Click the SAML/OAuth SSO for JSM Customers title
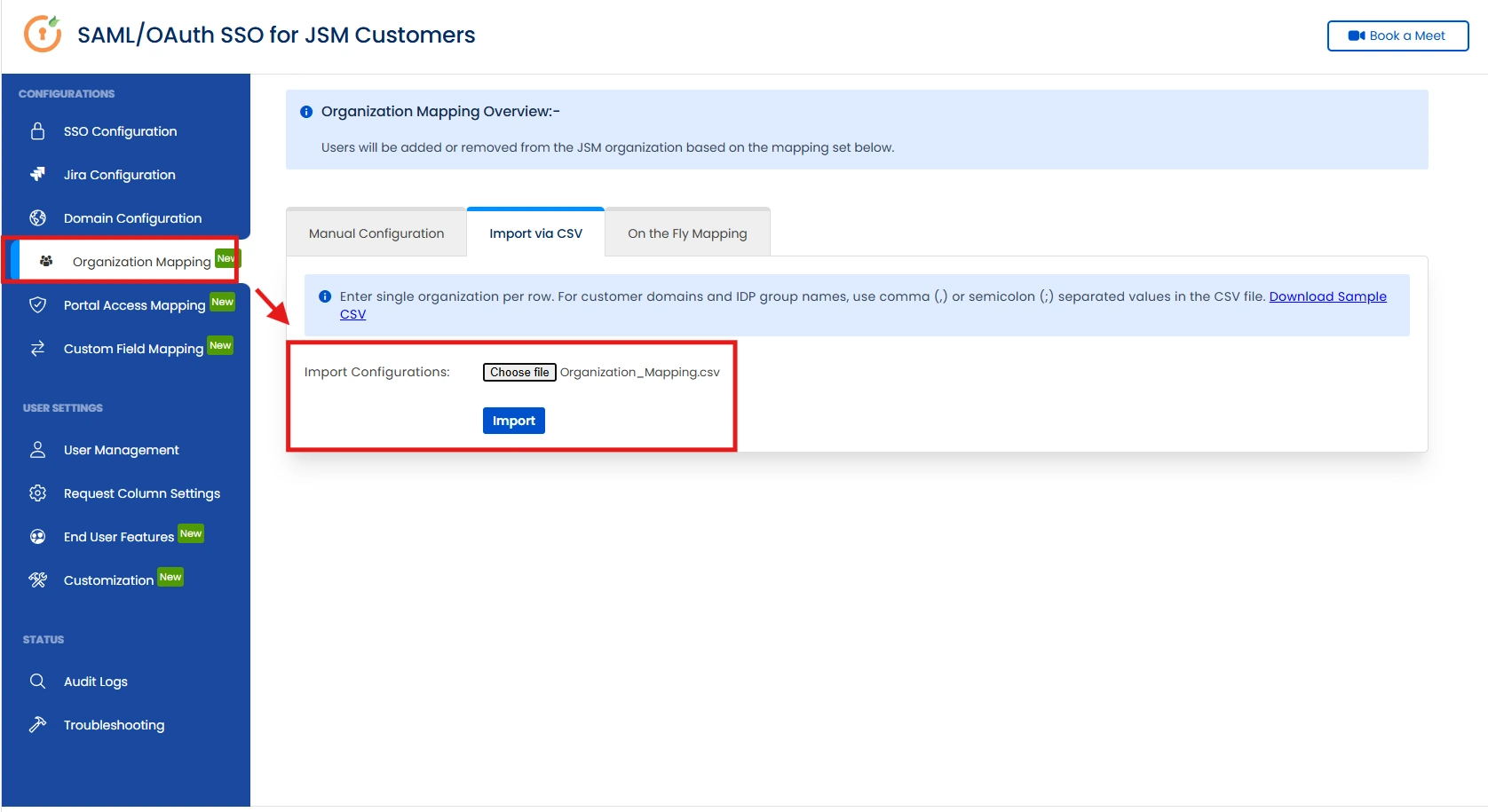The width and height of the screenshot is (1488, 812). (276, 35)
